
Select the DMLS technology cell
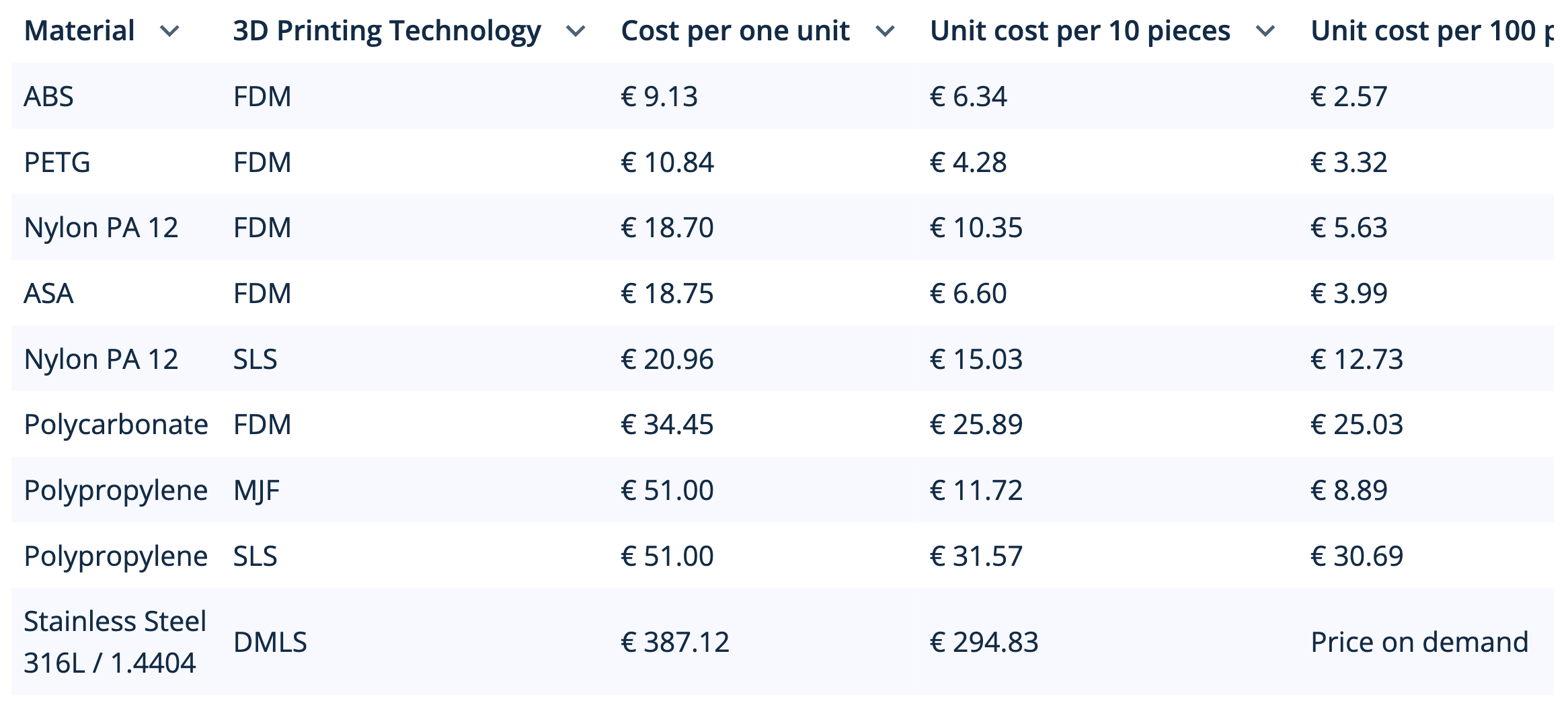point(270,642)
